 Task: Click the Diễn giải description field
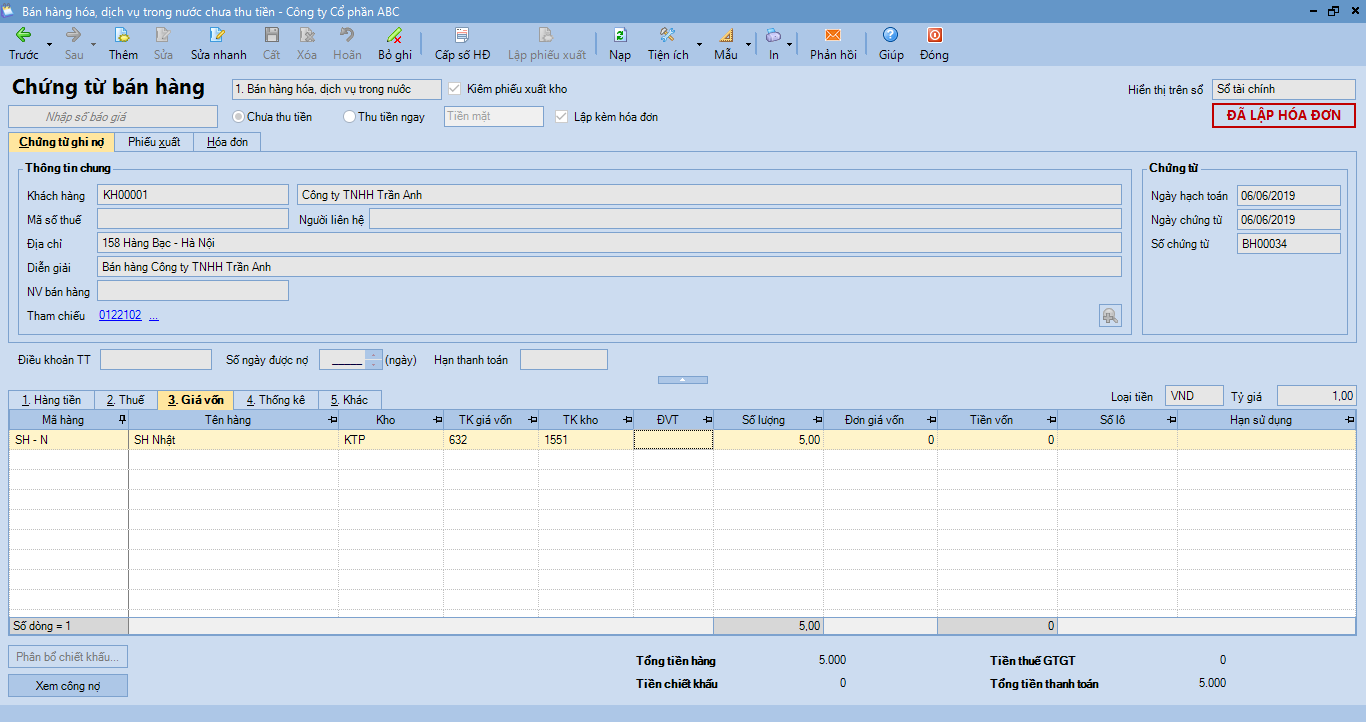coord(609,267)
